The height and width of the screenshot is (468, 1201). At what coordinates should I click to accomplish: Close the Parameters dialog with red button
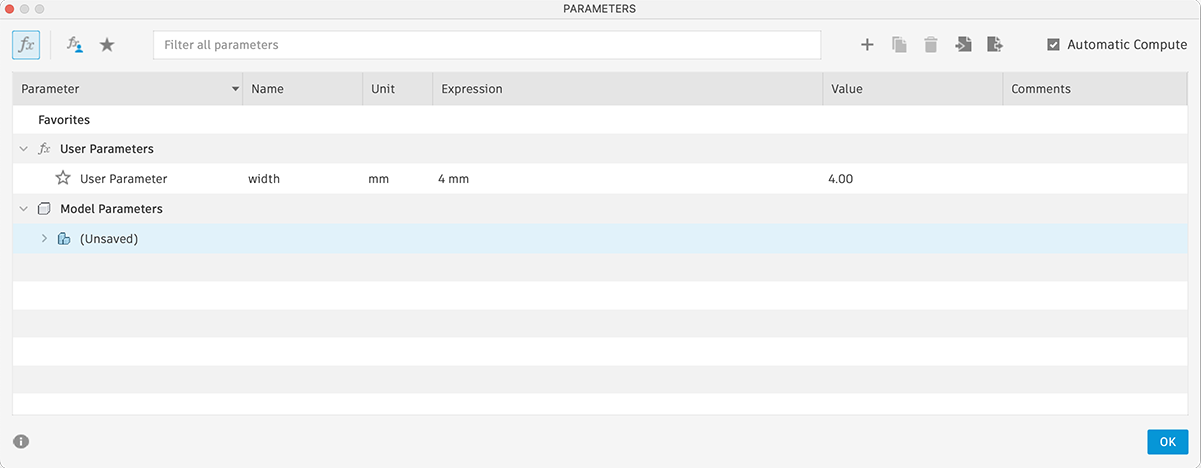pyautogui.click(x=10, y=8)
